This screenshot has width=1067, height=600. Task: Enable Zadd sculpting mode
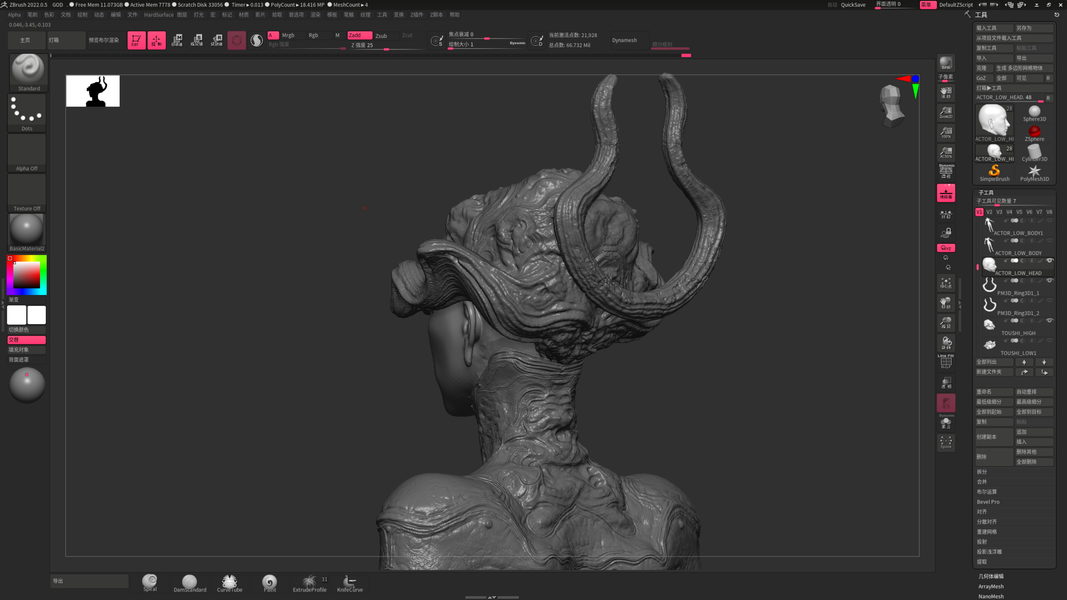(359, 35)
